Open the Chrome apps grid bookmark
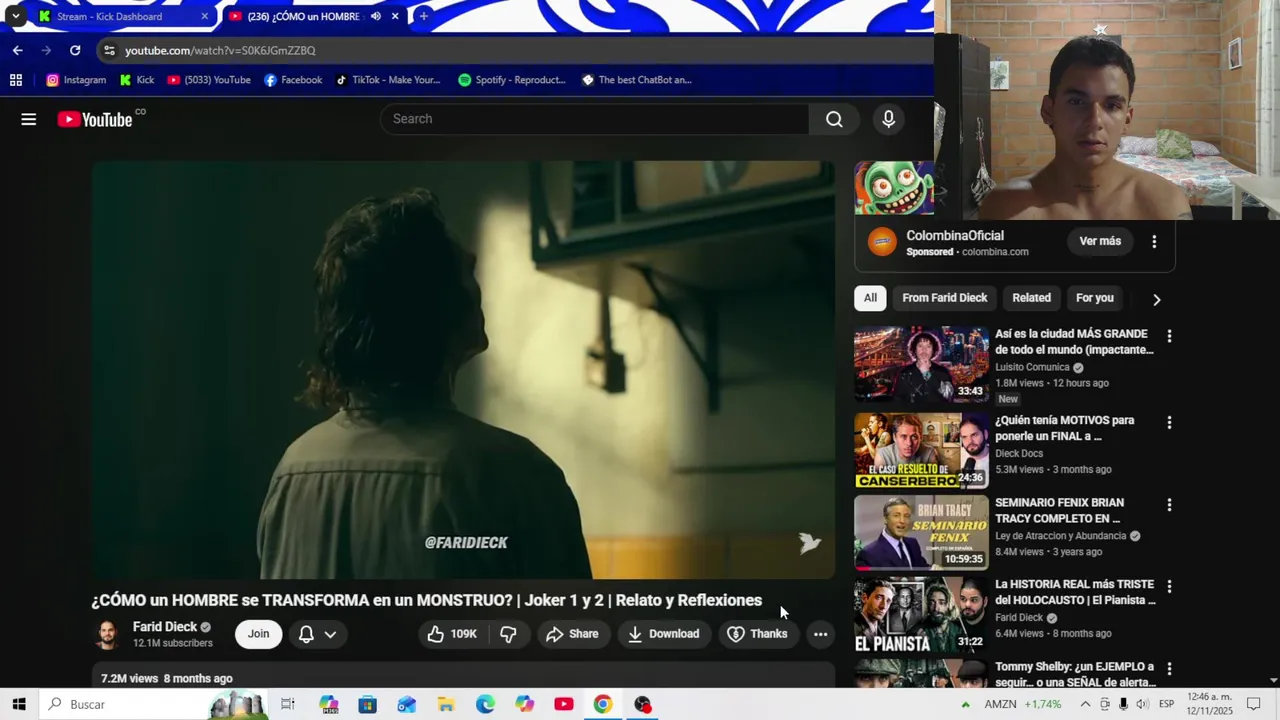Viewport: 1280px width, 720px height. [16, 80]
